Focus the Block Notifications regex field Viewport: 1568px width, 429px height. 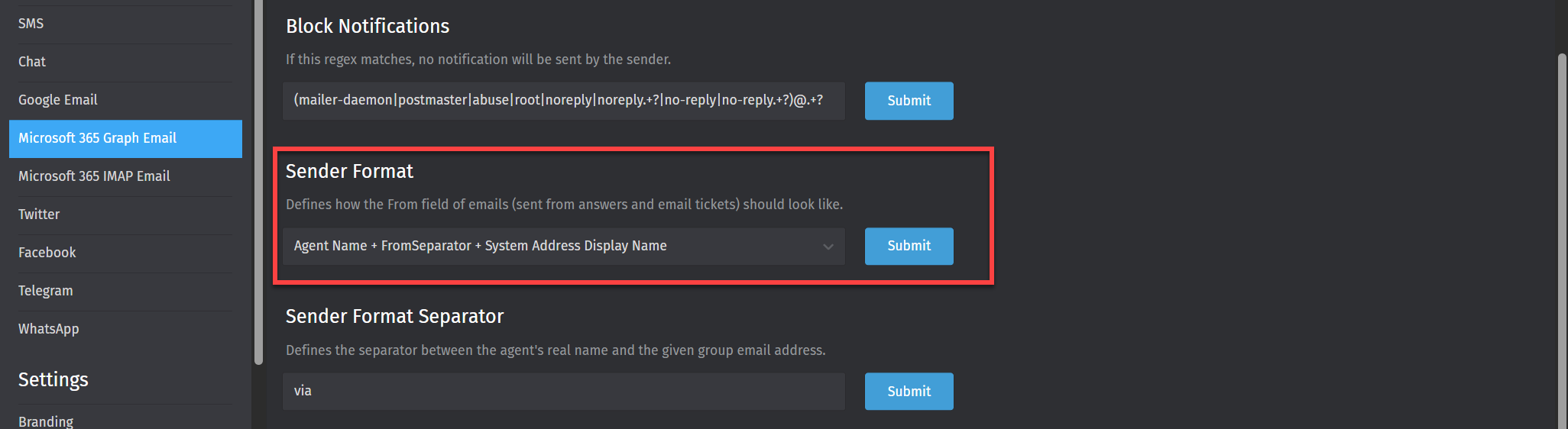564,101
